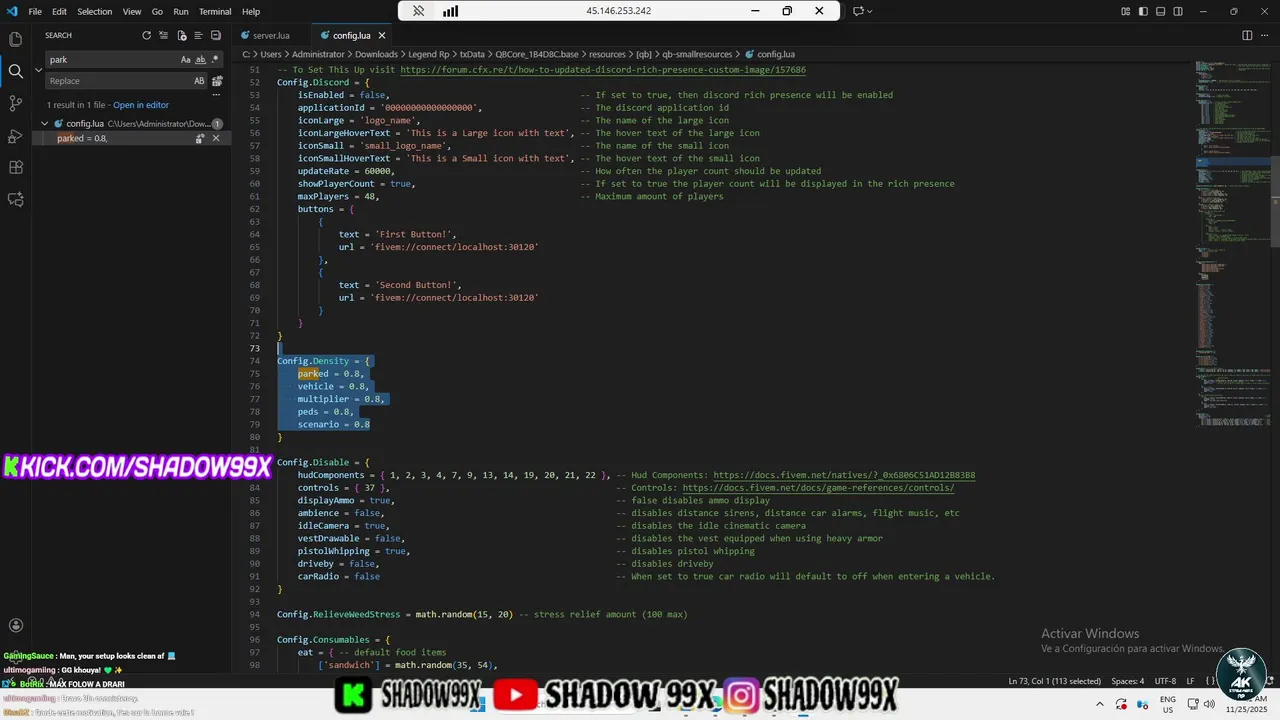Open the Go menu

(157, 11)
